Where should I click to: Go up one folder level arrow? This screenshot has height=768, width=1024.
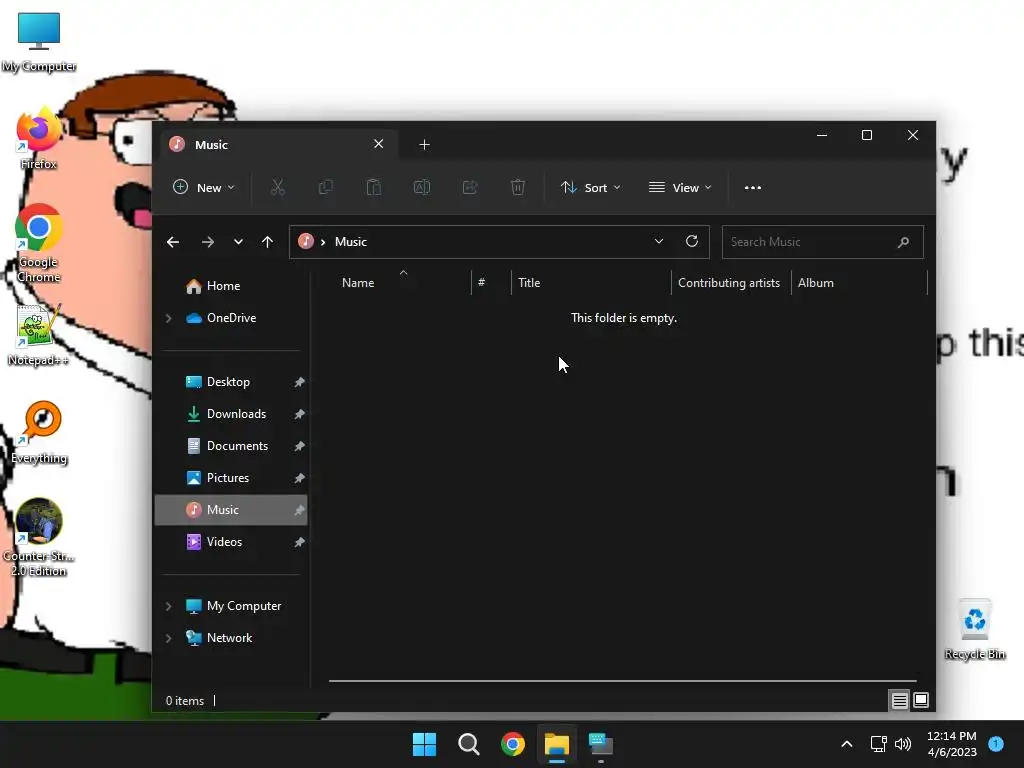coord(267,242)
